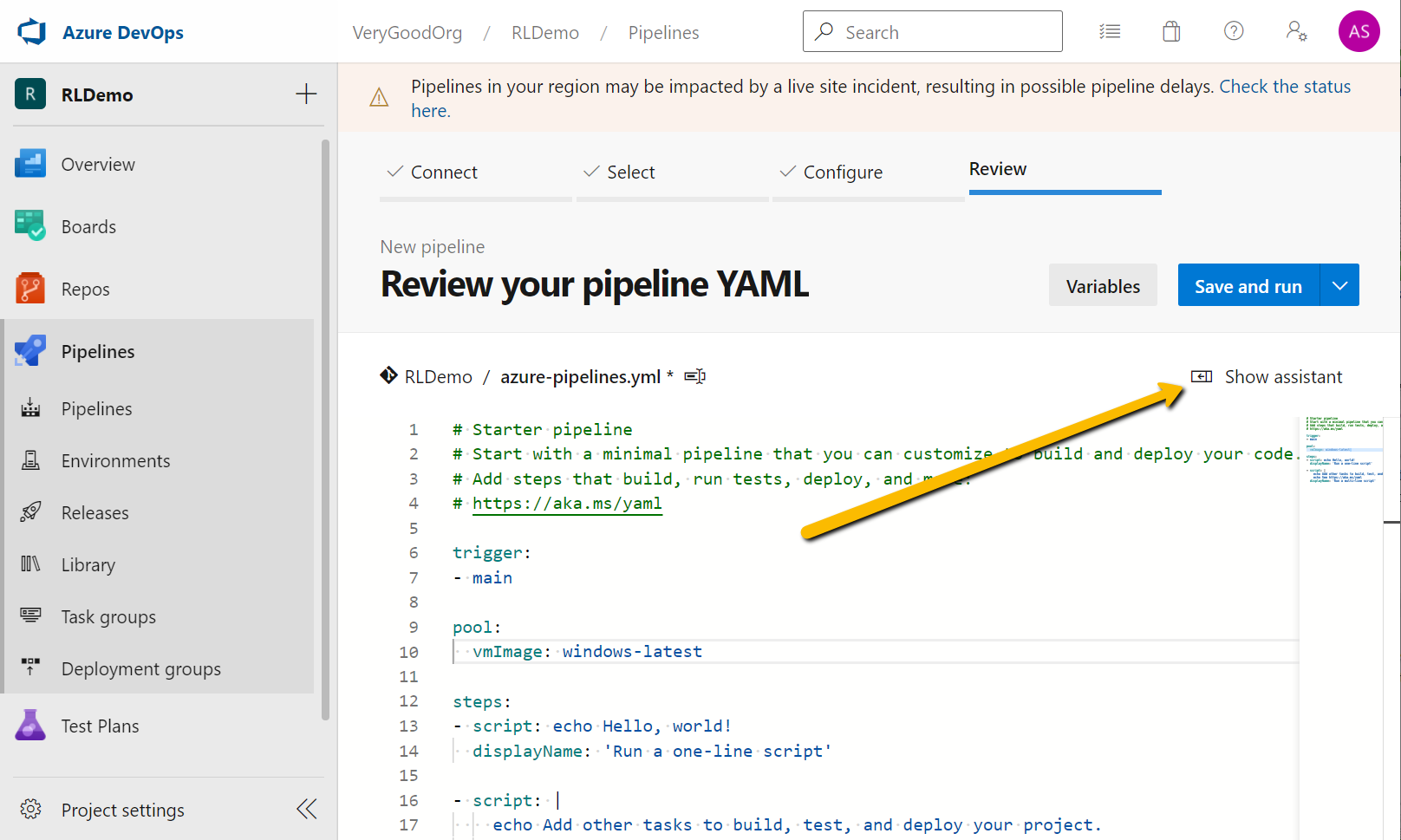1401x840 pixels.
Task: Click the Project settings gear icon
Action: [30, 809]
